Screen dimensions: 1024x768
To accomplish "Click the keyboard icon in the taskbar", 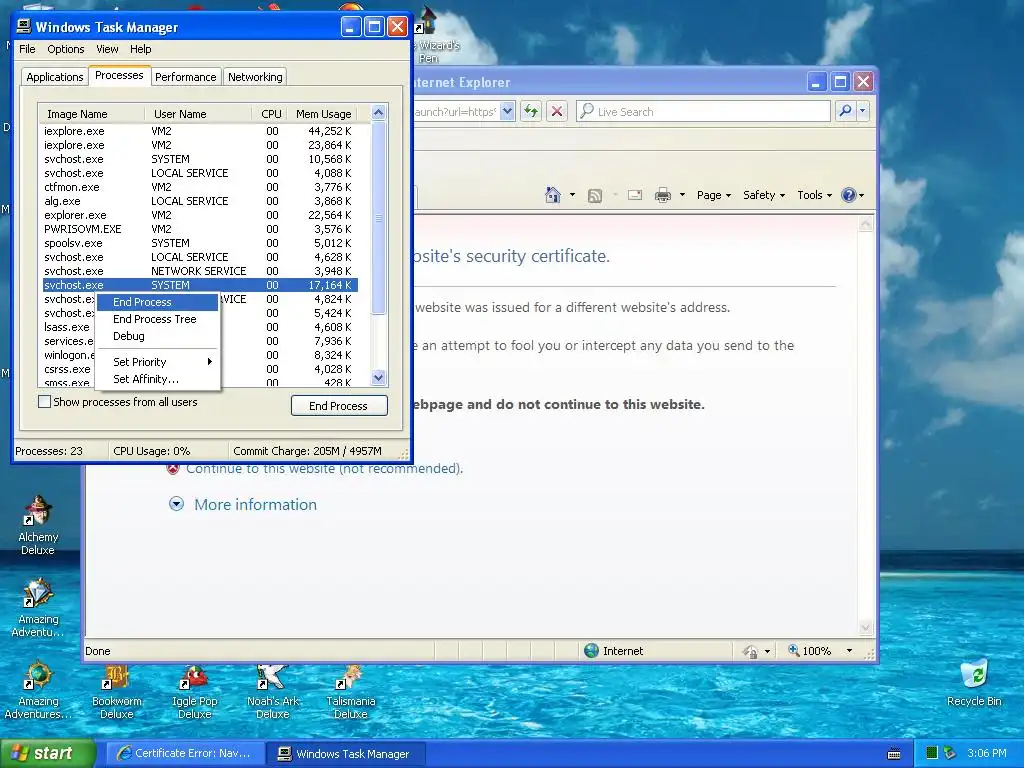I will click(x=894, y=754).
